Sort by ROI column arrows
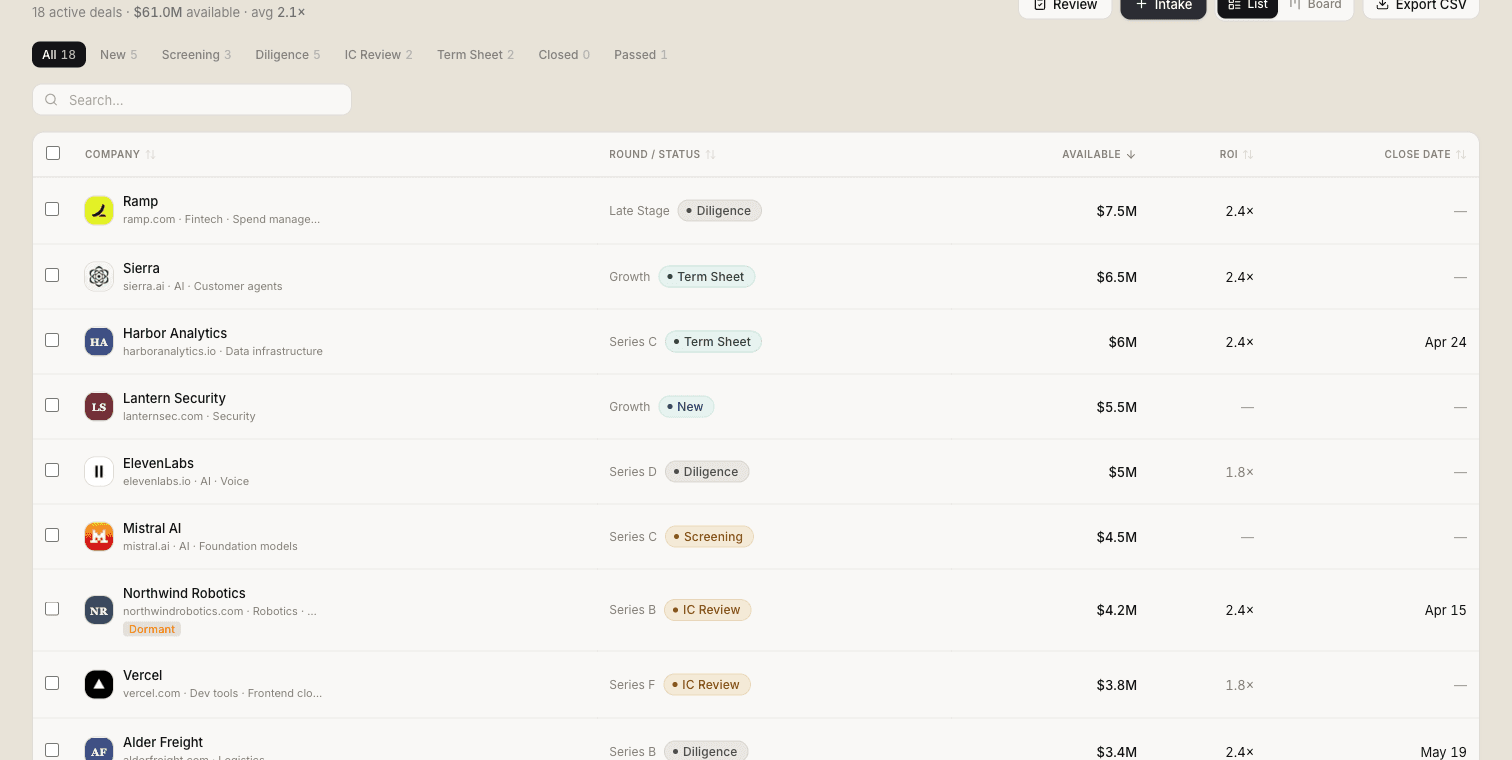 1248,154
